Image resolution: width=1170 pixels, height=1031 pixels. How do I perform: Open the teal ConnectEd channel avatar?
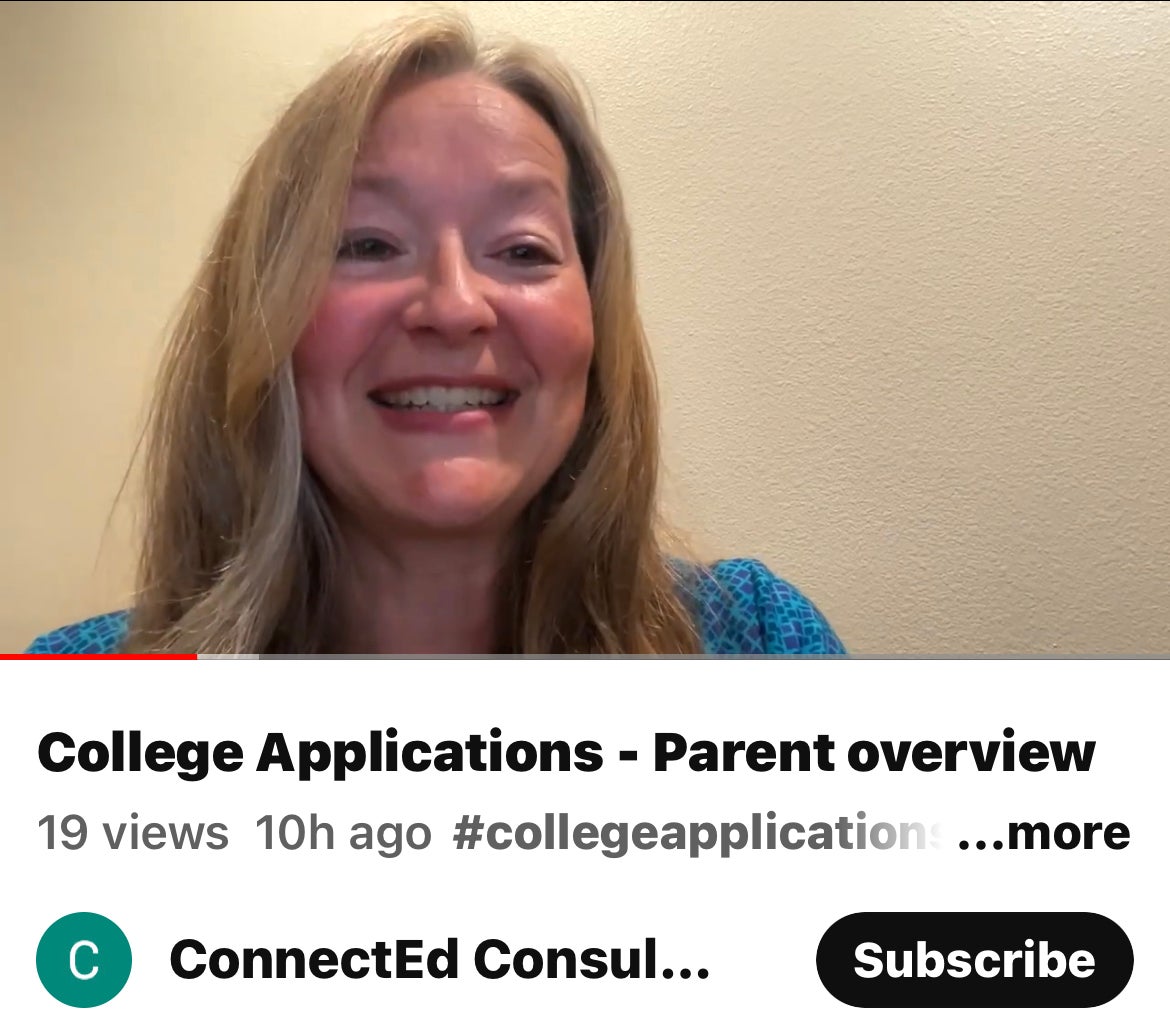click(84, 959)
